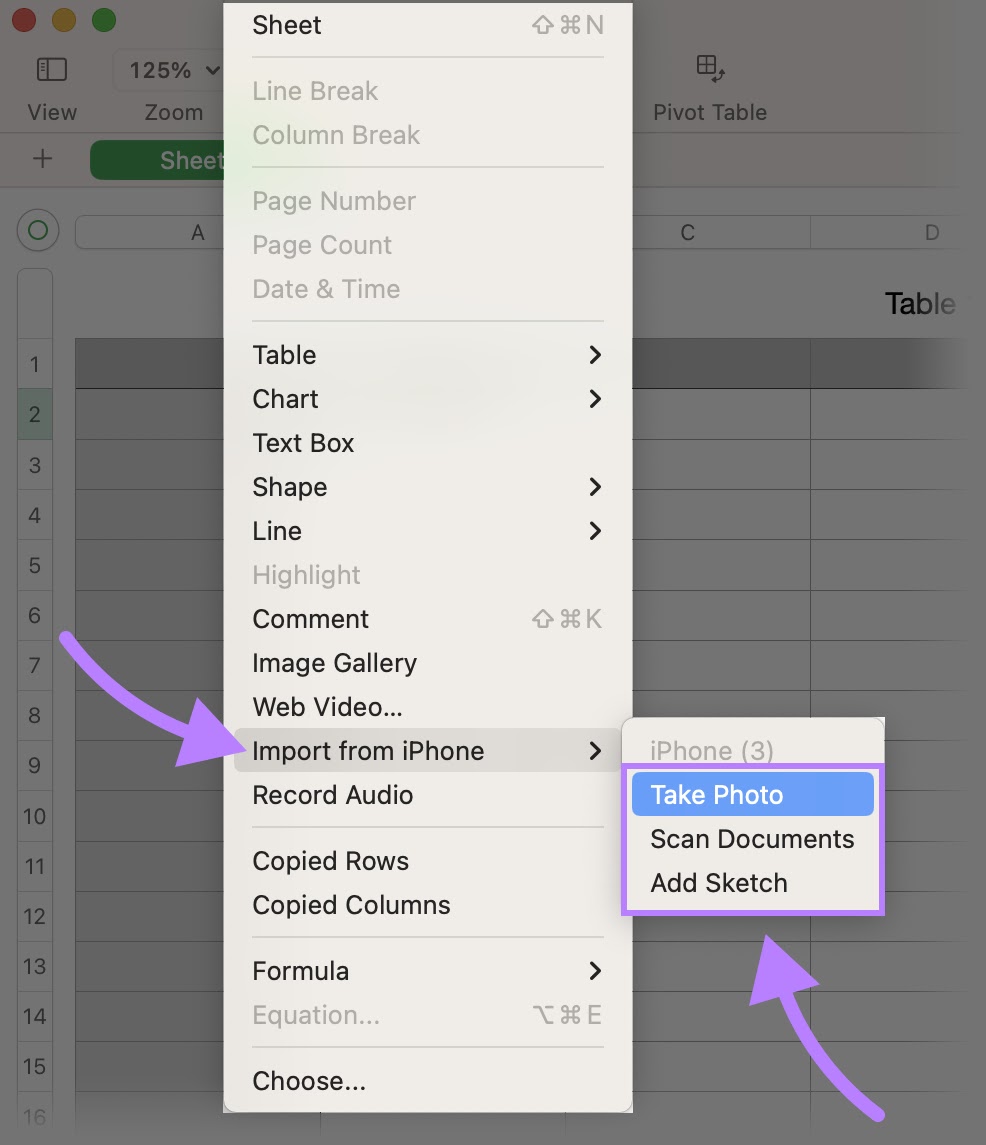
Task: Open the 125% zoom dropdown
Action: pos(170,70)
